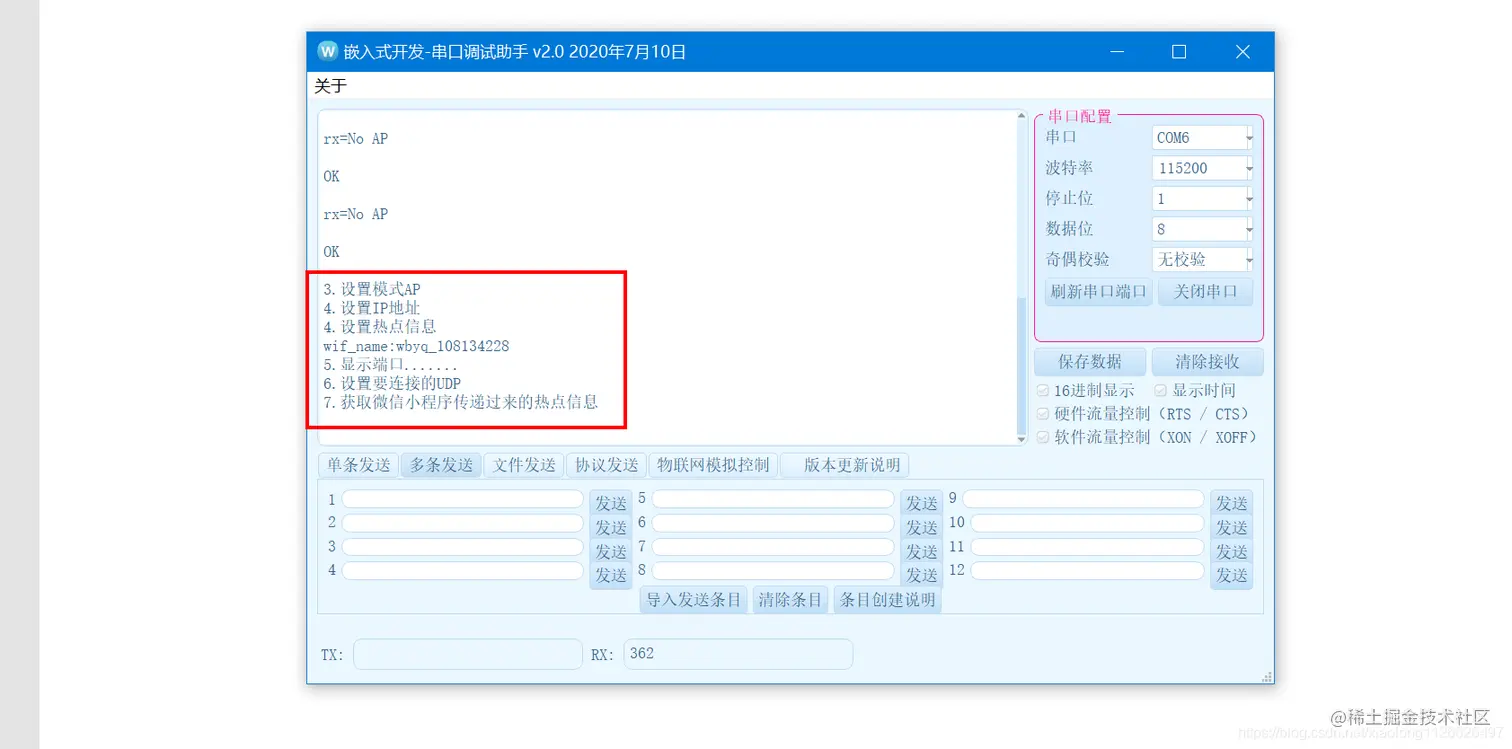1512x749 pixels.
Task: Click 发送 button for entry 4
Action: tap(611, 575)
